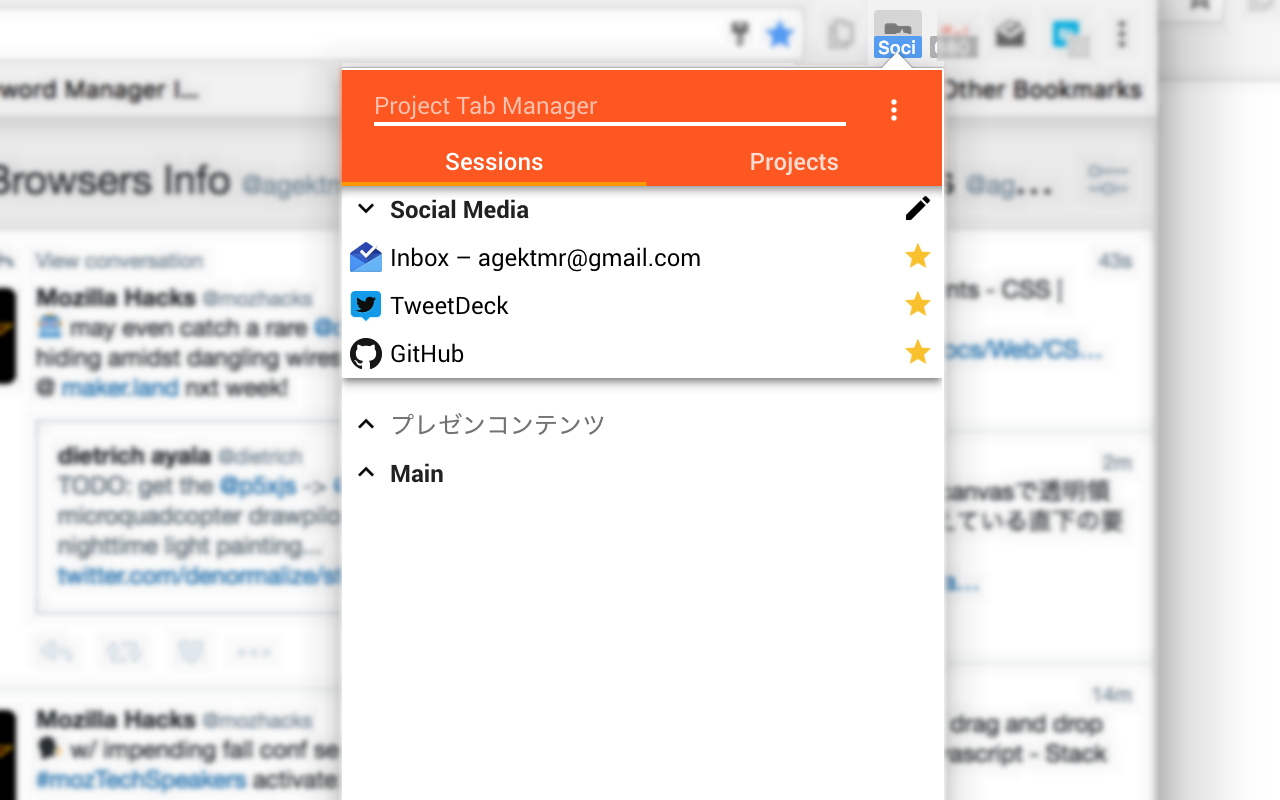Click retweet icon under dietrich ayala tweet
This screenshot has width=1280, height=800.
pos(124,652)
